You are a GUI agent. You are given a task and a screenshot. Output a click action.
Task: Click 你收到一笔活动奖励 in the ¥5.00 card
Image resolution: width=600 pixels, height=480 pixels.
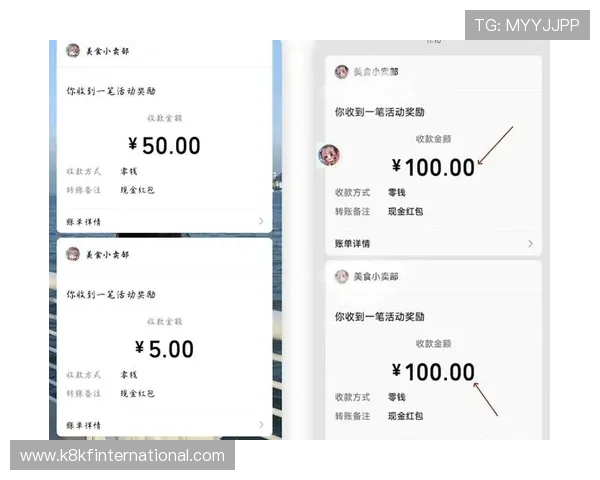click(x=111, y=294)
